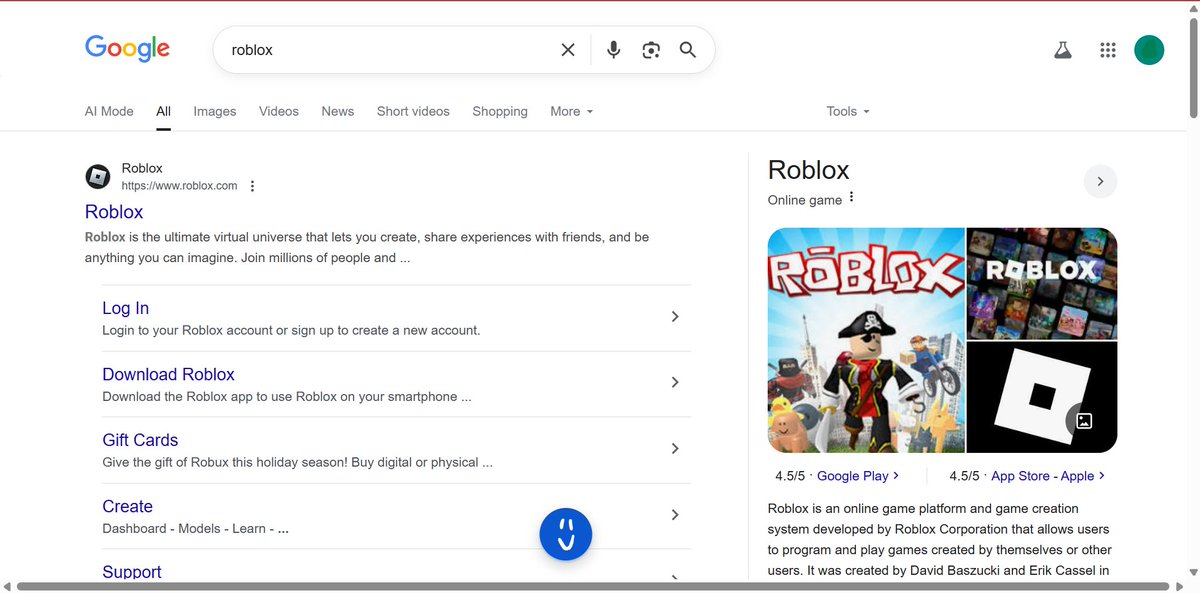Viewport: 1200px width, 593px height.
Task: Switch to the AI Mode tab
Action: coord(109,111)
